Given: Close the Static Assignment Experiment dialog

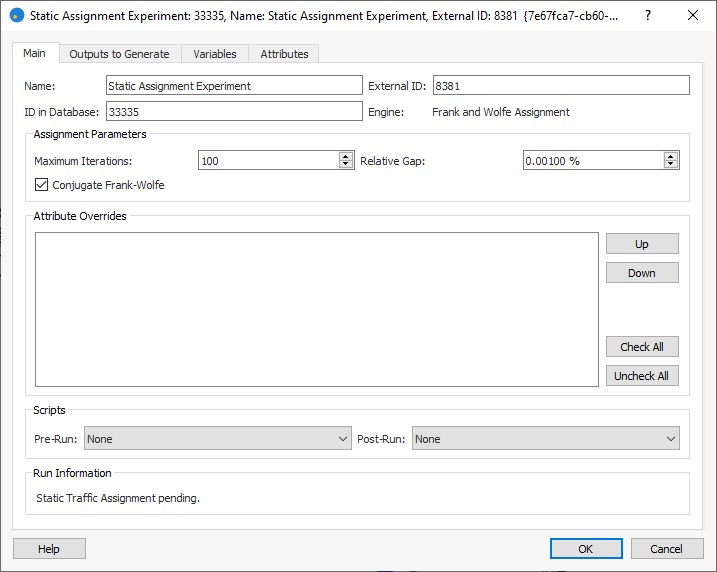Looking at the screenshot, I should [x=693, y=16].
